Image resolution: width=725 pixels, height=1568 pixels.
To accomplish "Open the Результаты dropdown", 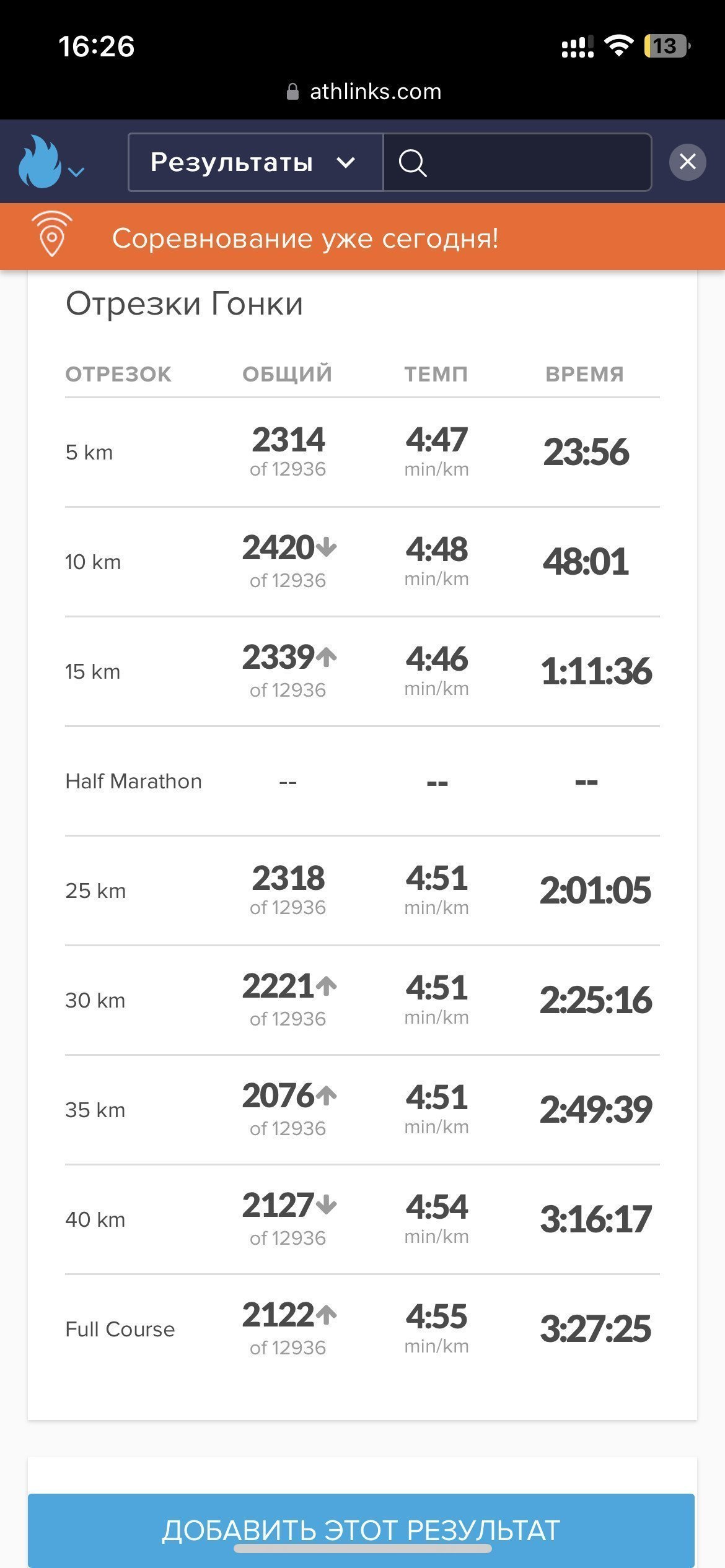I will click(x=255, y=162).
